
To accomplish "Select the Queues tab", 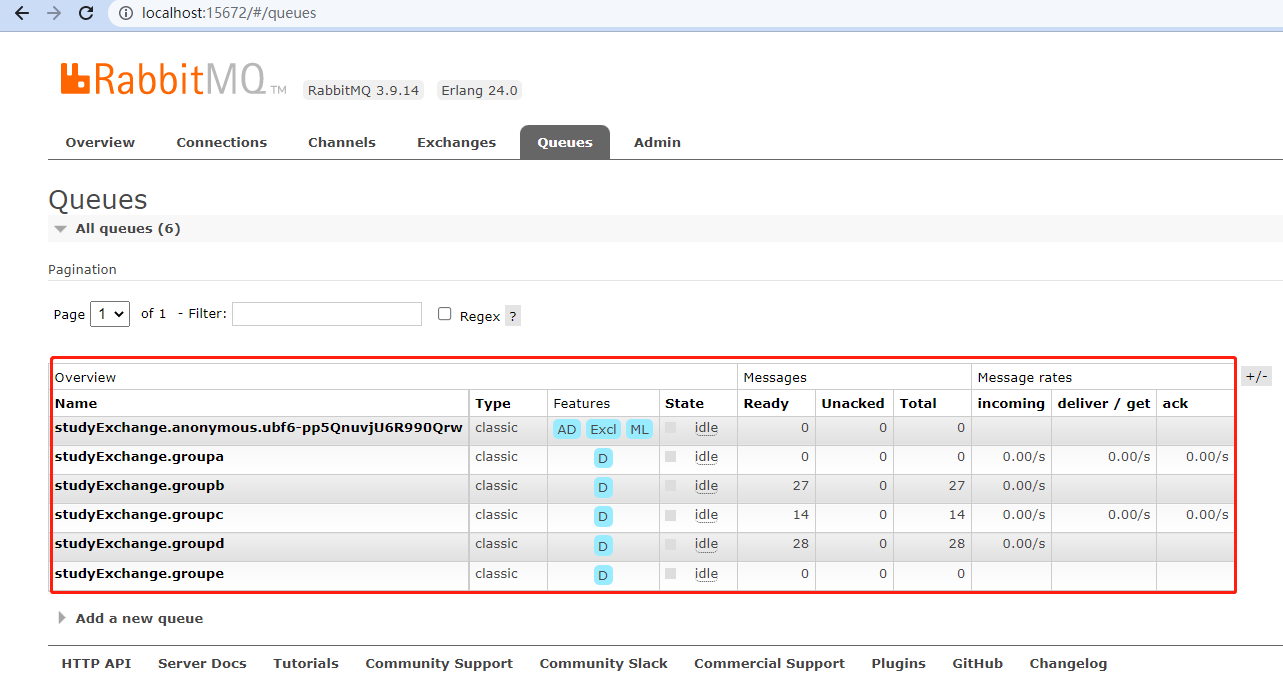I will (565, 142).
